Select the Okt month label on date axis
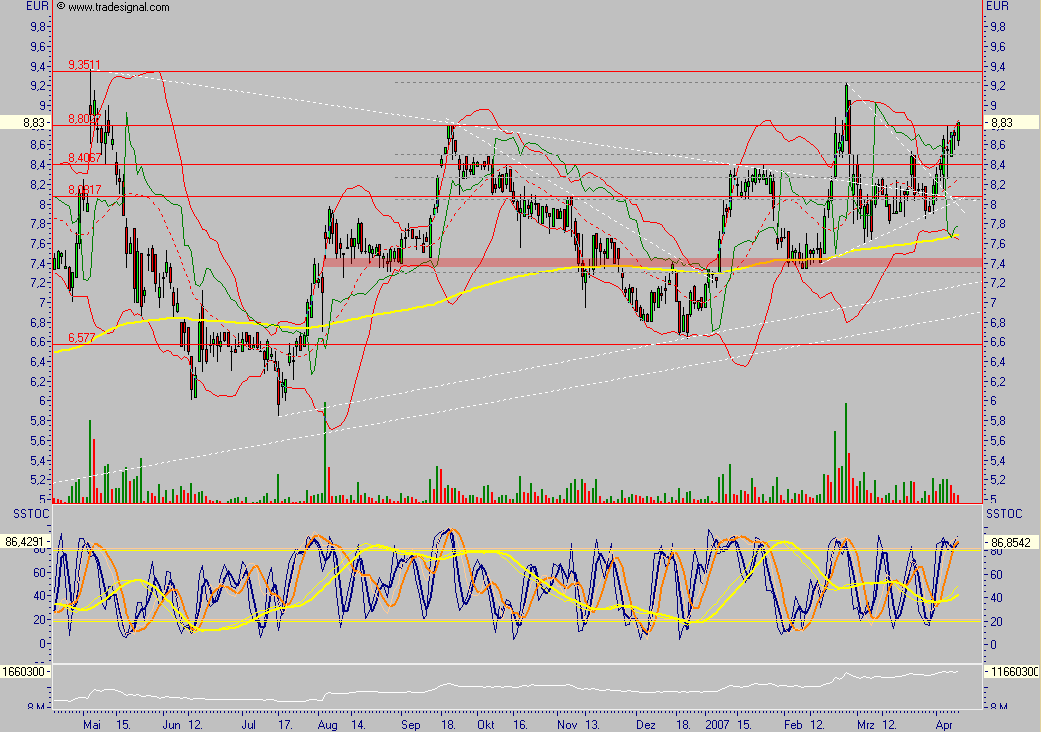Image resolution: width=1041 pixels, height=732 pixels. click(486, 725)
